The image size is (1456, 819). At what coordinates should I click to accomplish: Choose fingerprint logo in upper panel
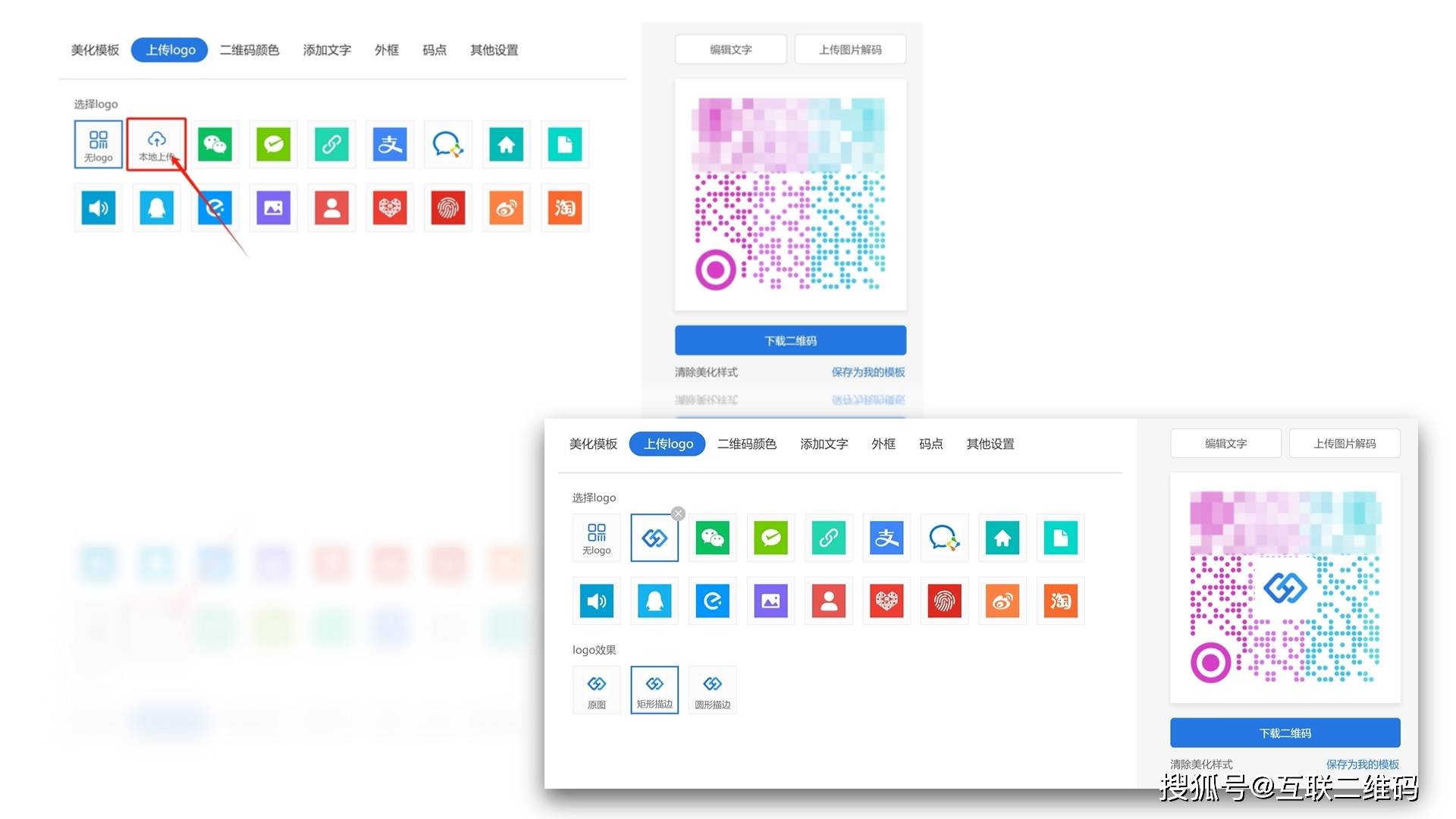click(x=448, y=208)
